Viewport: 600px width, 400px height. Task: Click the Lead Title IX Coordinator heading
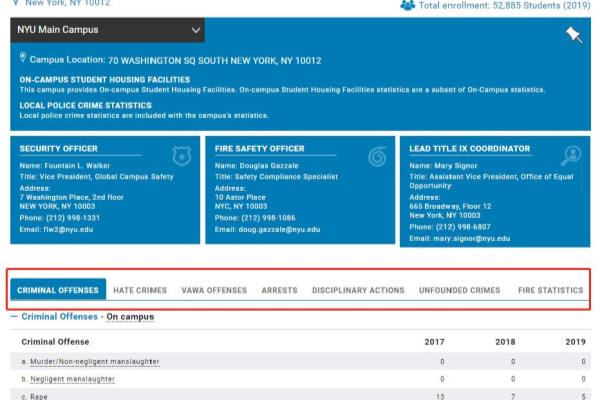(470, 149)
